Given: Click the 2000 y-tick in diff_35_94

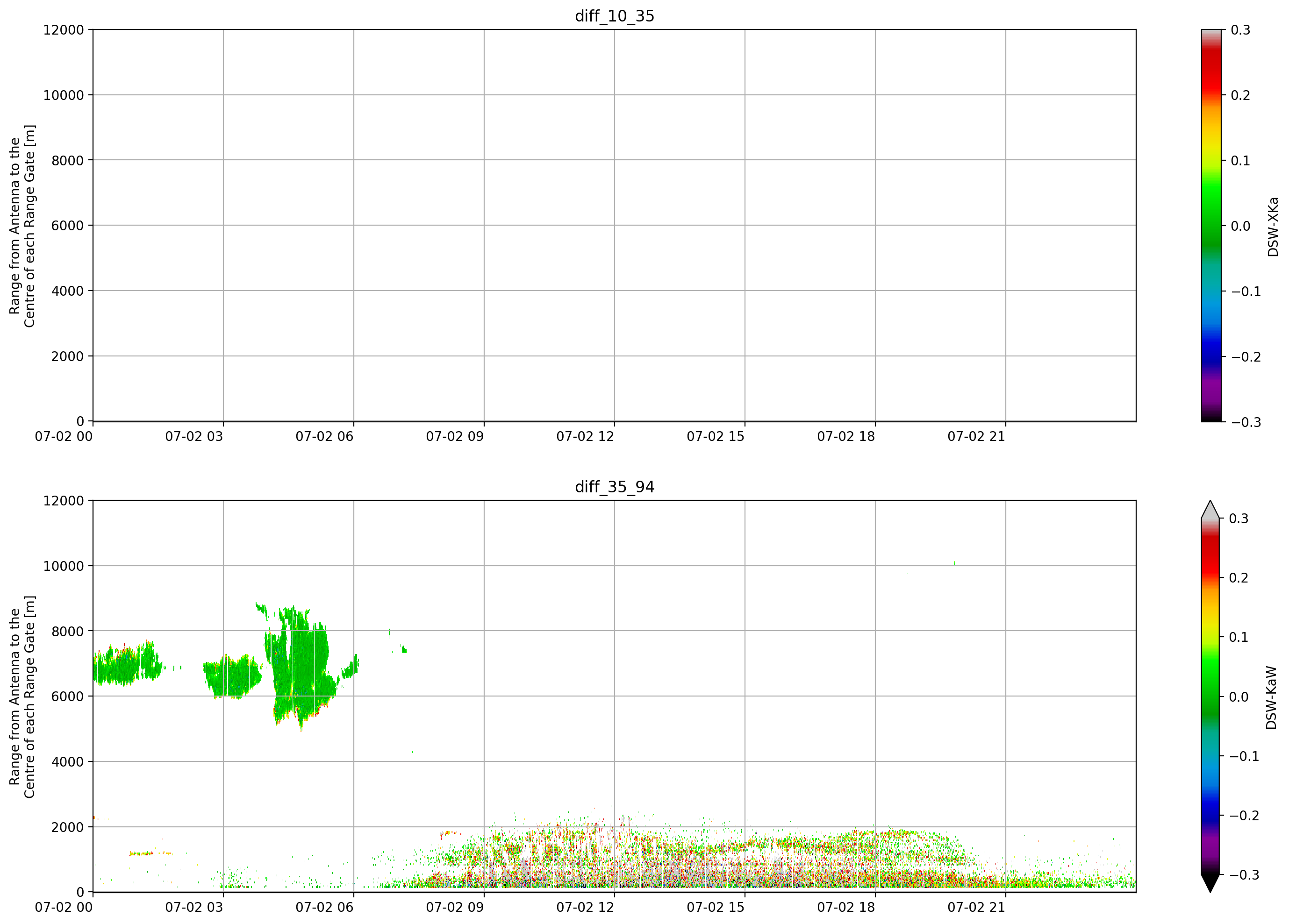Looking at the screenshot, I should (68, 827).
